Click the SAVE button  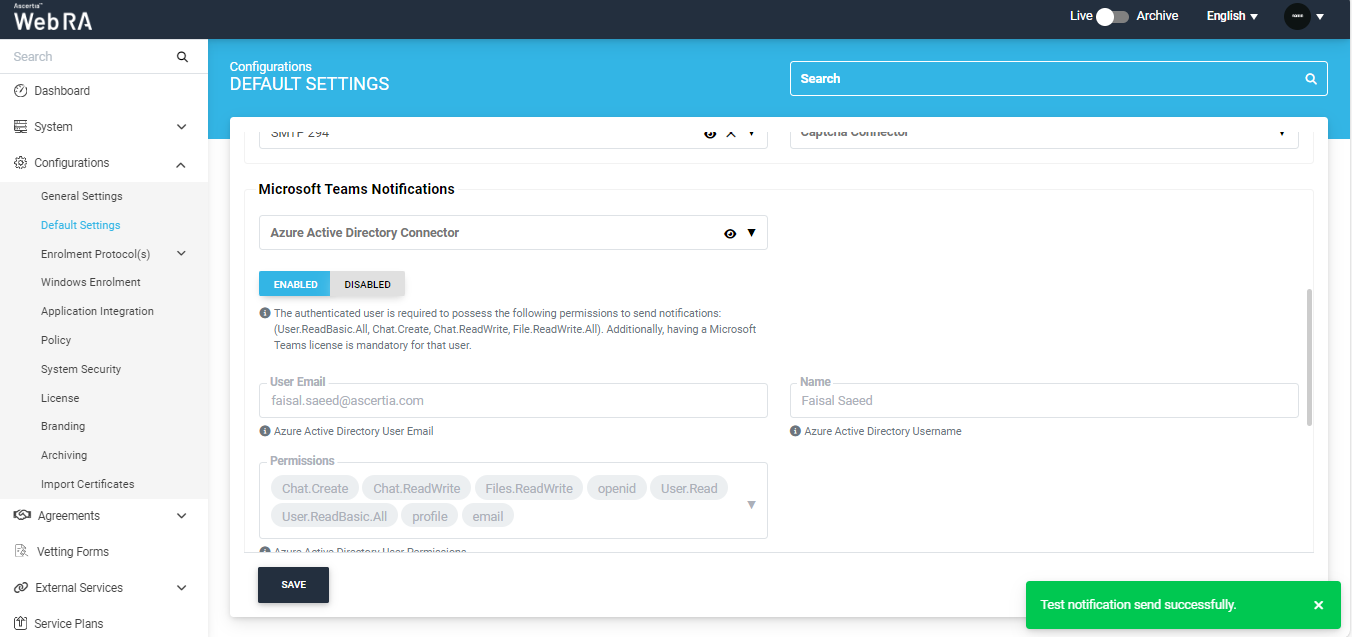[293, 585]
